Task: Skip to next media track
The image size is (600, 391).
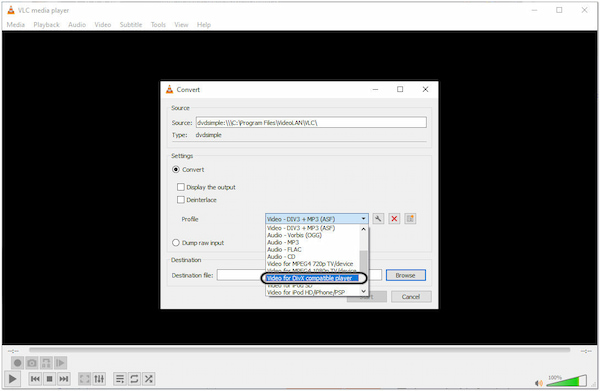Action: pos(64,379)
